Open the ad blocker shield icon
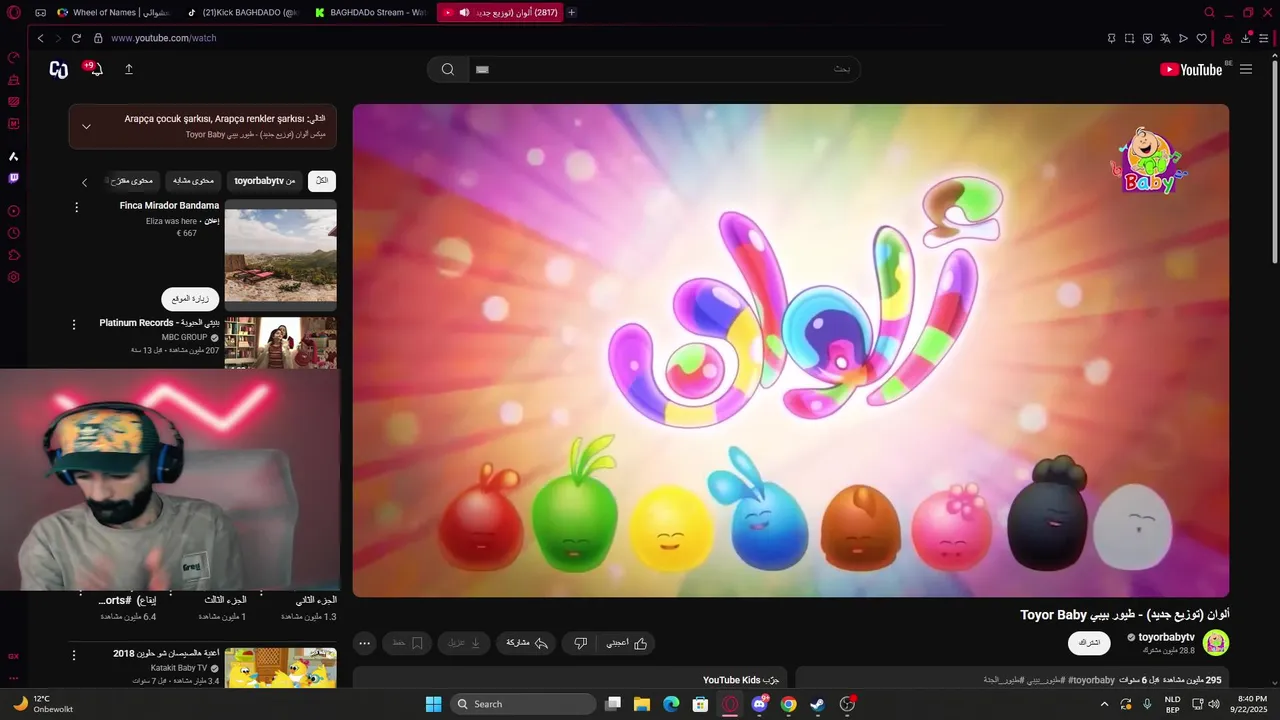The height and width of the screenshot is (720, 1280). [1147, 38]
